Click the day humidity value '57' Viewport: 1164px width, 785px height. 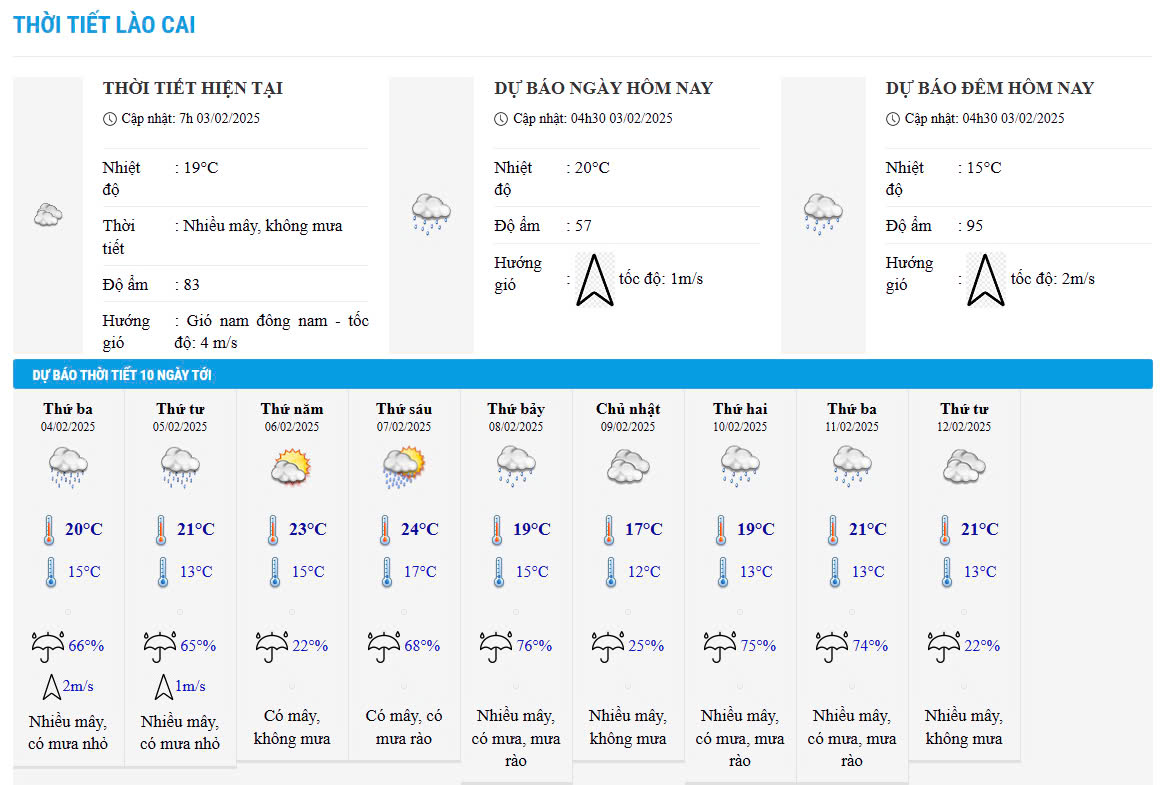[583, 226]
